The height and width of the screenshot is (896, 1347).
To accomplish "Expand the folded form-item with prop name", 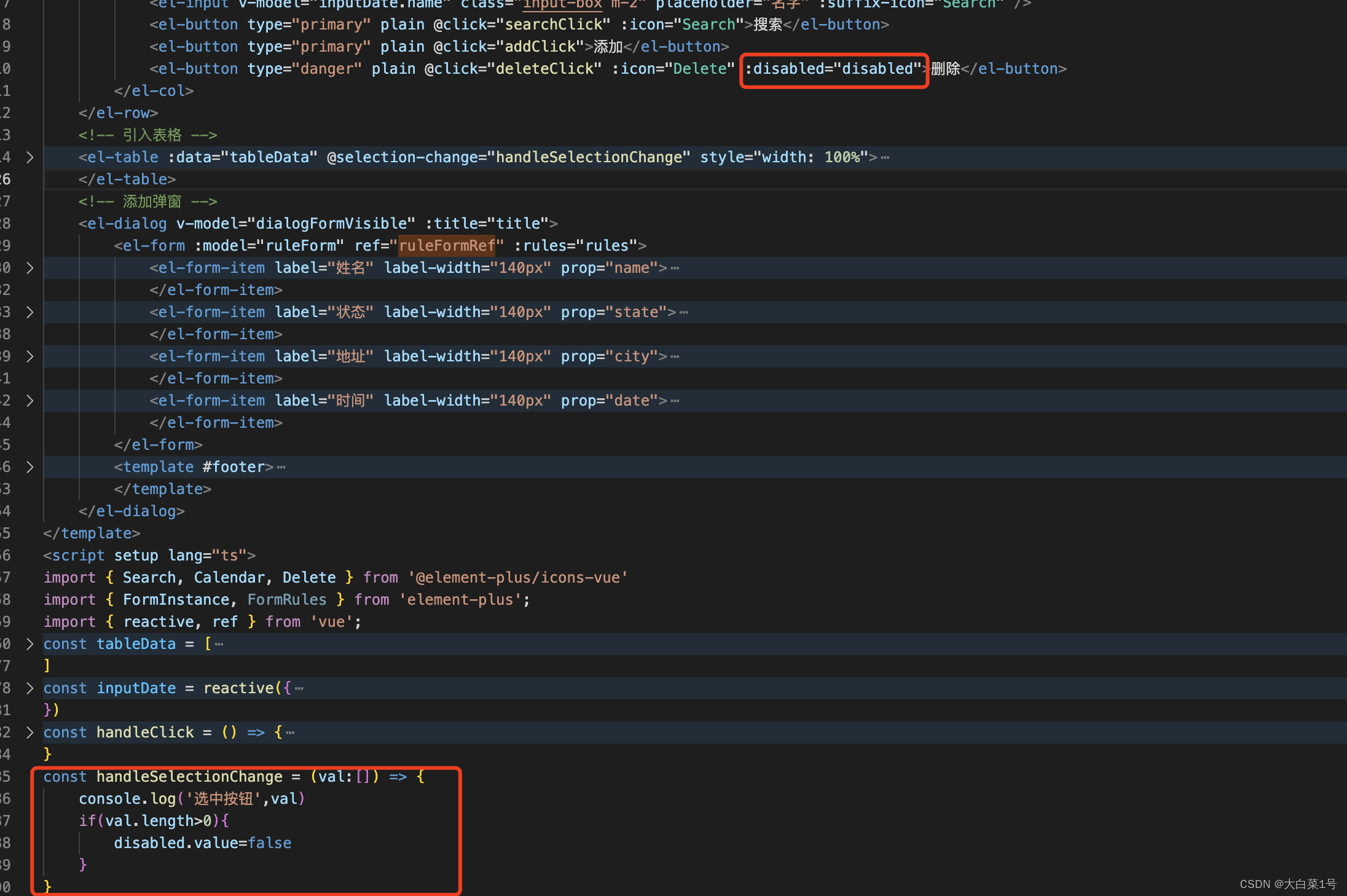I will click(29, 268).
